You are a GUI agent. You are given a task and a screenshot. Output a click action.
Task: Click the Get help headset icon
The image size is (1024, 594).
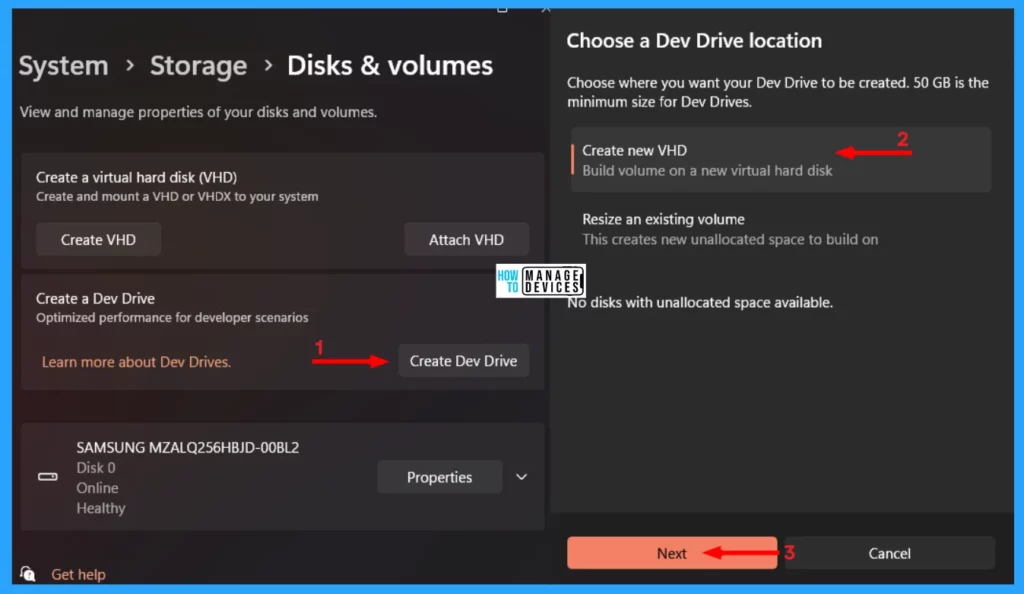tap(27, 574)
